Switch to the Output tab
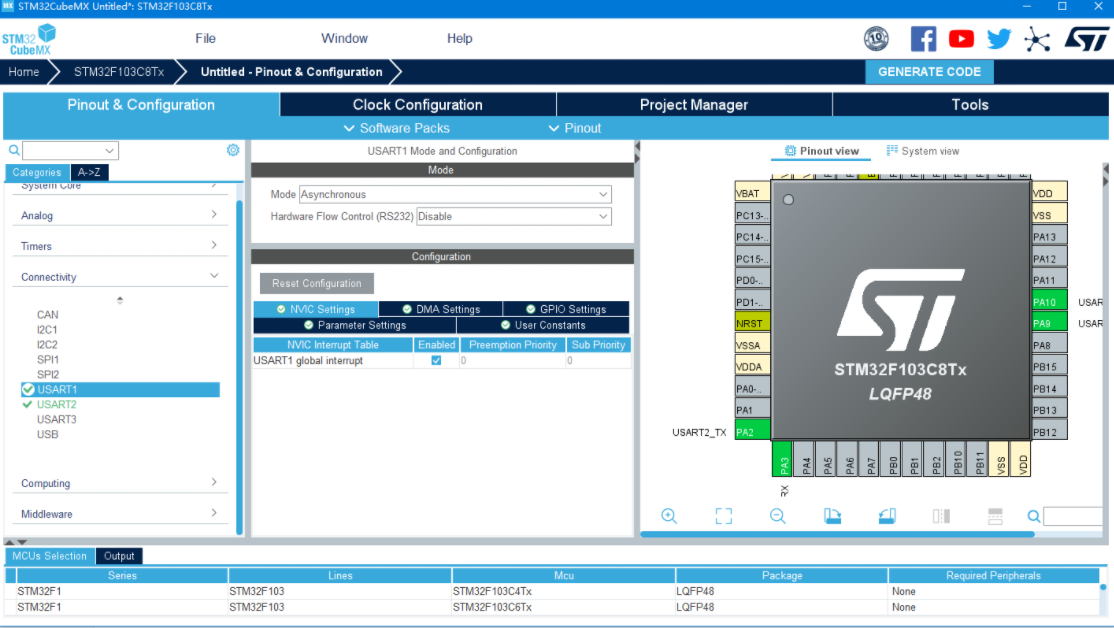Image resolution: width=1114 pixels, height=628 pixels. click(119, 556)
